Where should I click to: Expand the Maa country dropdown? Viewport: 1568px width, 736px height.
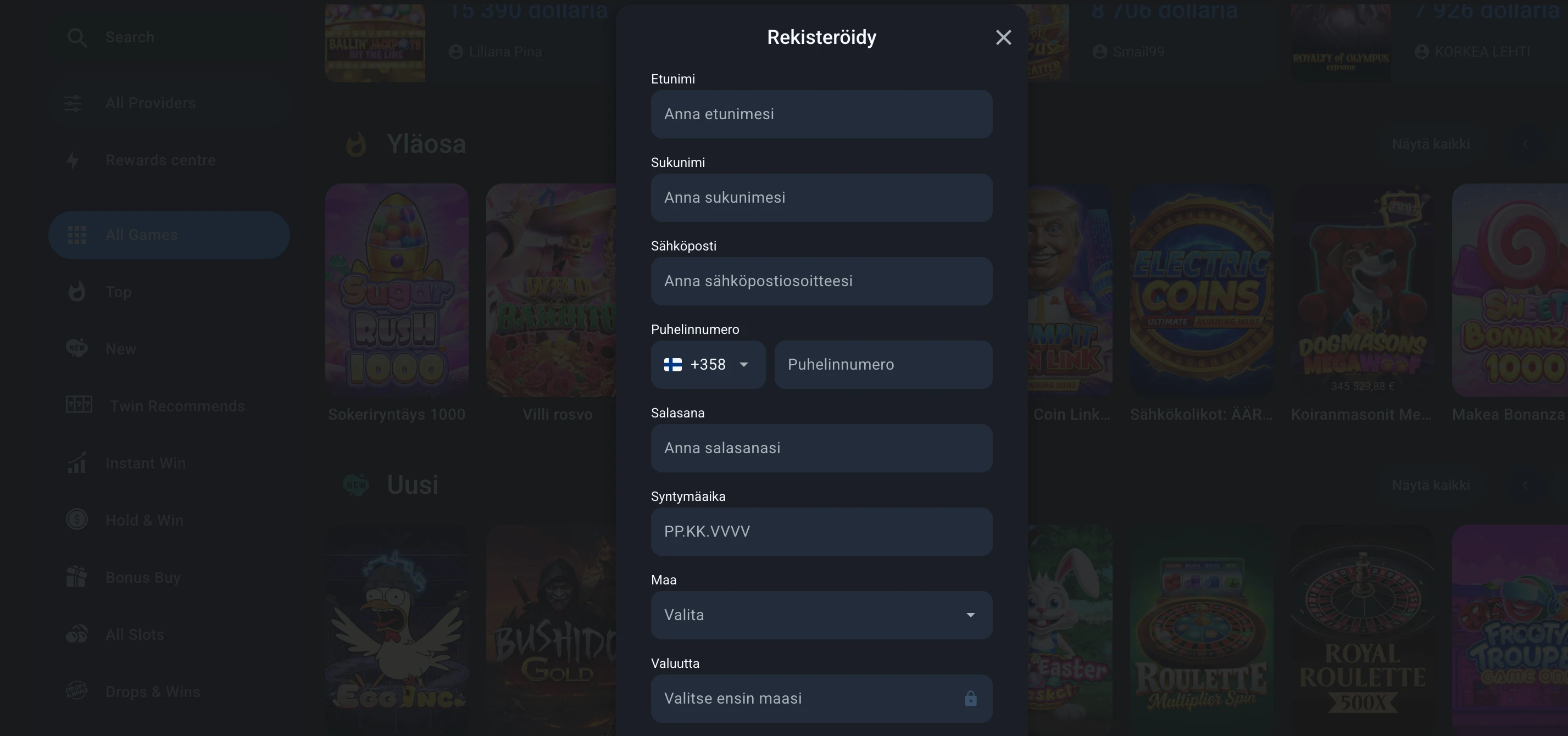point(821,615)
